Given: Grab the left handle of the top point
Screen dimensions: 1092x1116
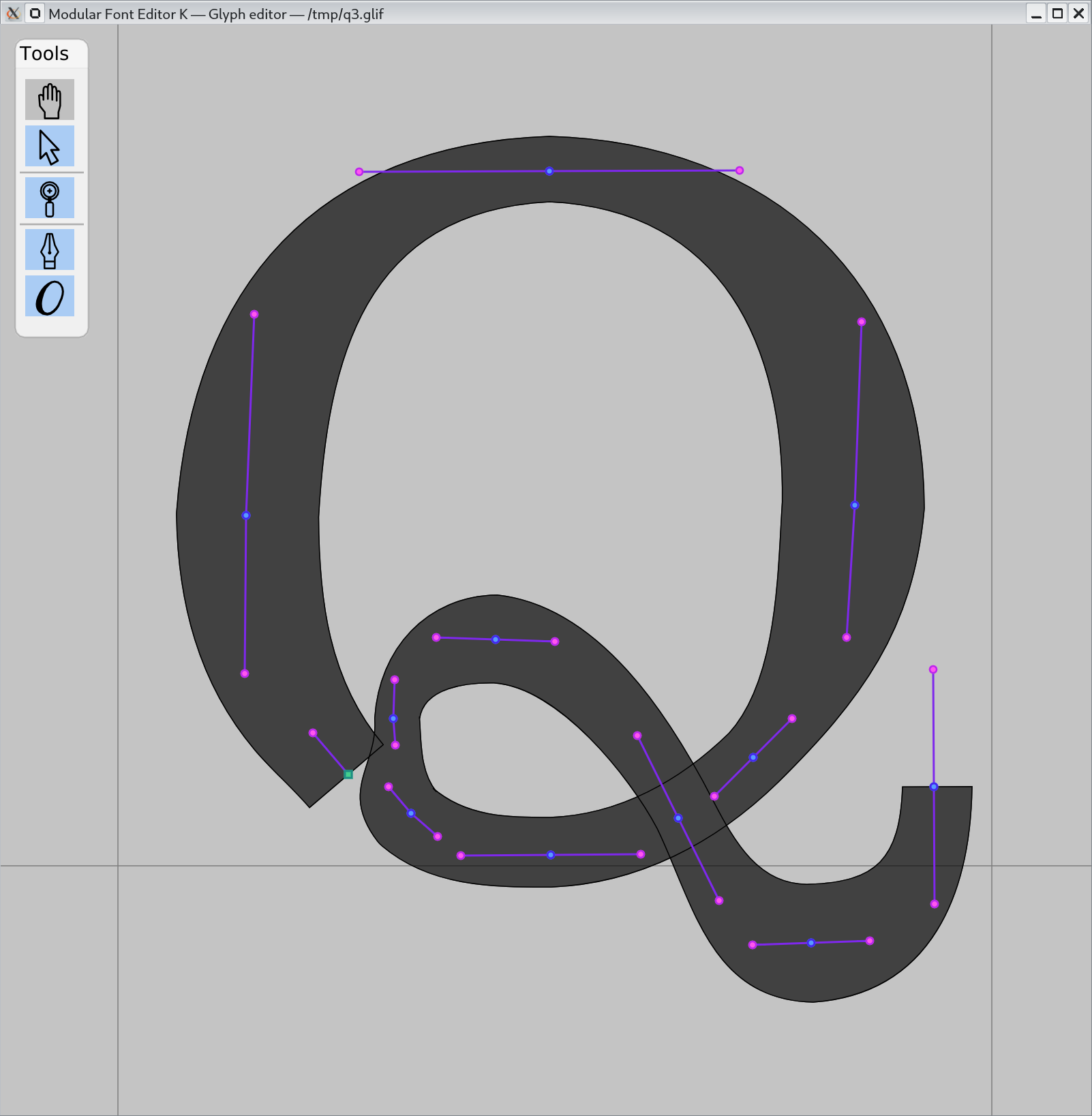Looking at the screenshot, I should (x=359, y=172).
